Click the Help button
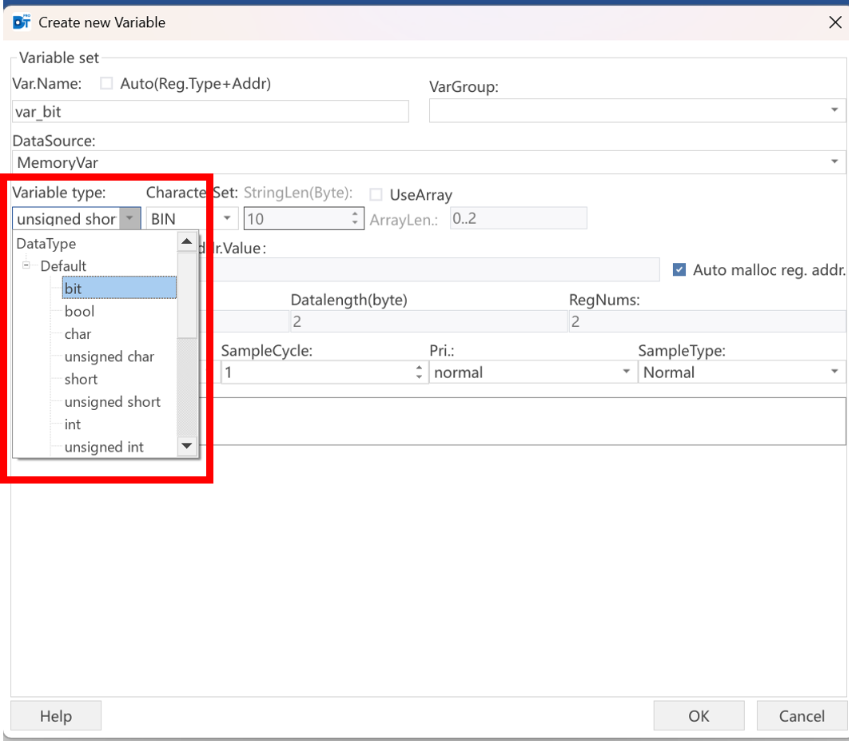The image size is (849, 741). click(56, 716)
